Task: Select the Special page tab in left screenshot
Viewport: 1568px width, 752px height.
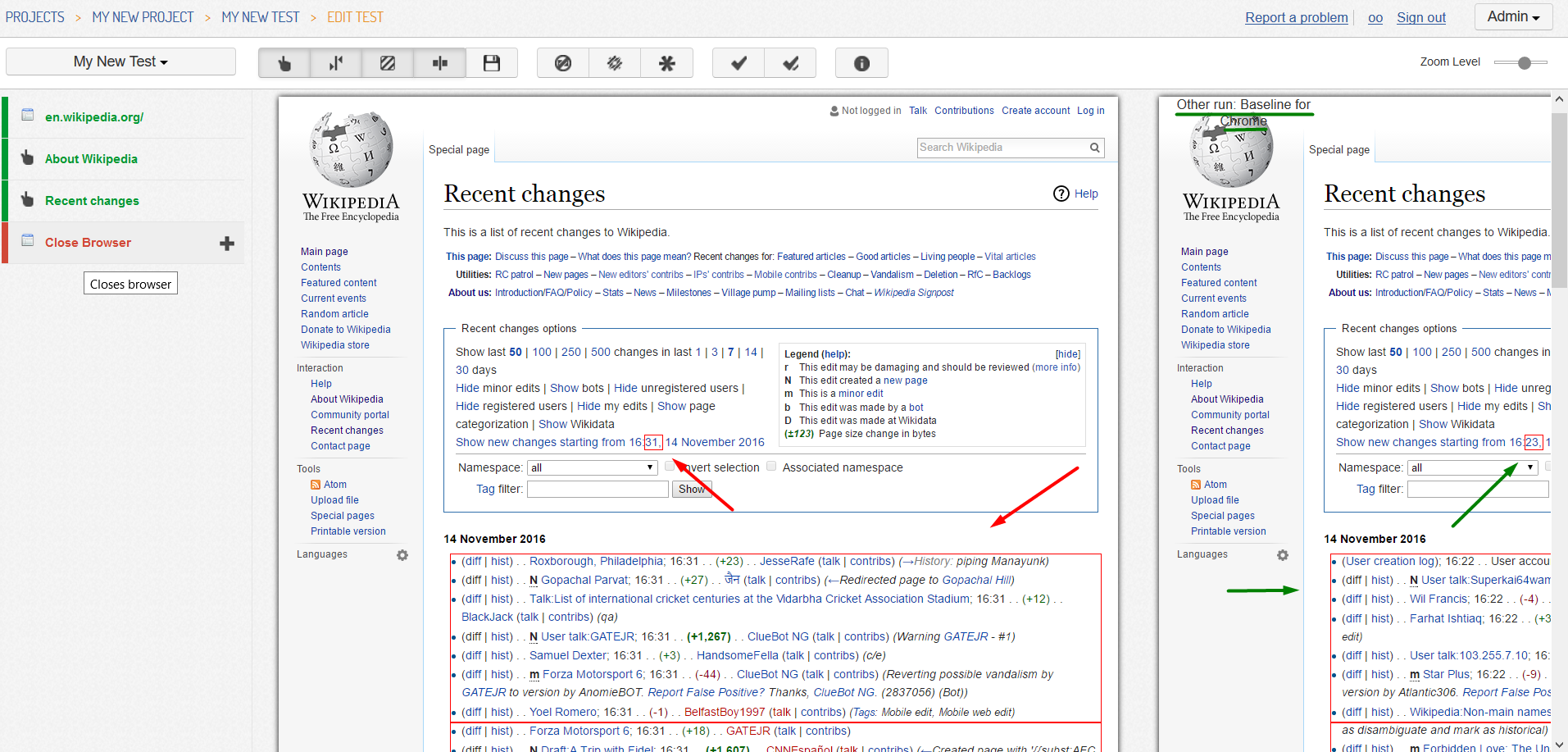Action: pyautogui.click(x=459, y=149)
